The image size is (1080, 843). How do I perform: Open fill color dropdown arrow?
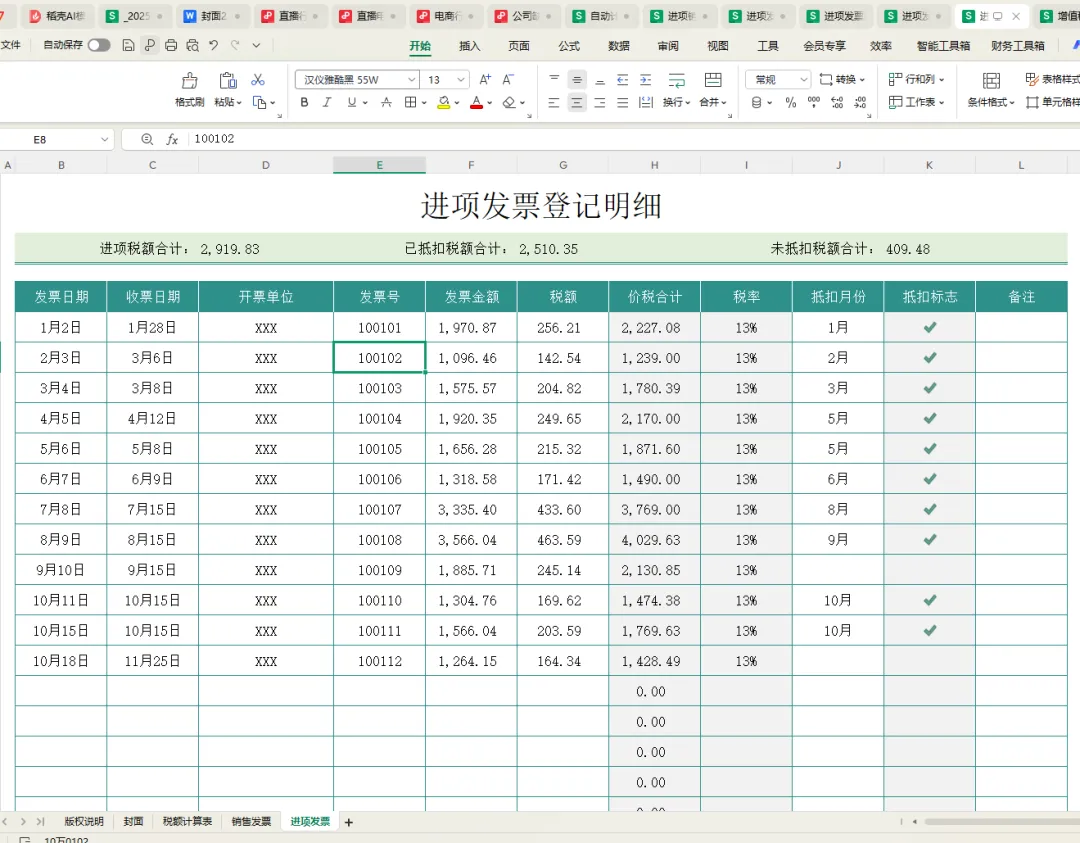[x=457, y=103]
